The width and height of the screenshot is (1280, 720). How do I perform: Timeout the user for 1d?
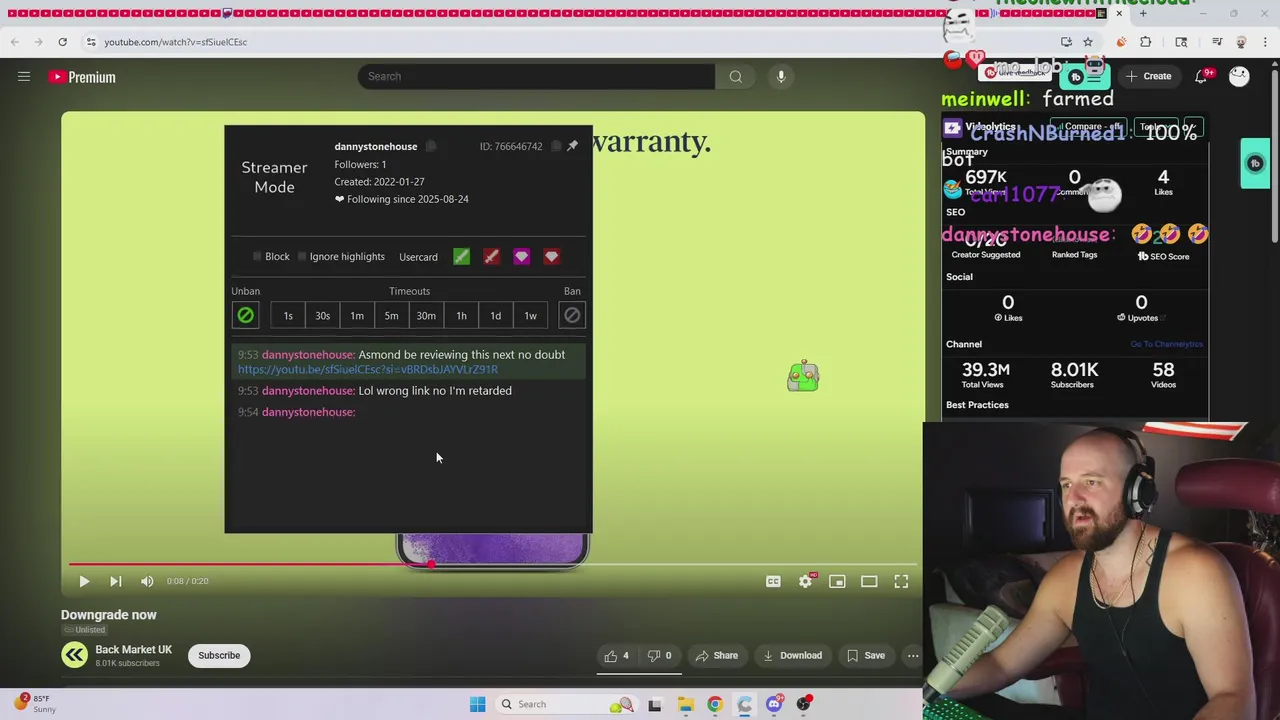495,316
